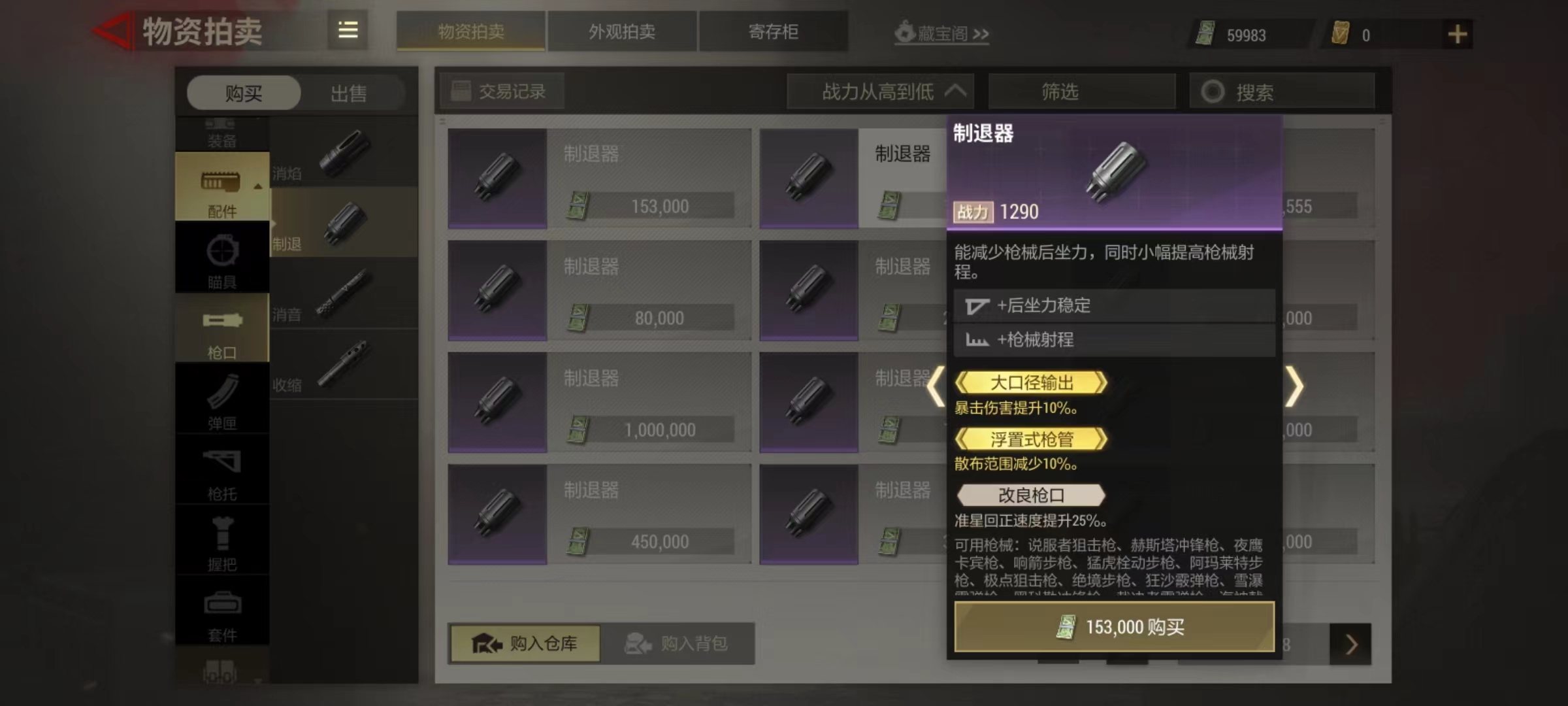1568x706 pixels.
Task: Collapse the 配件 accessories category
Action: click(222, 187)
